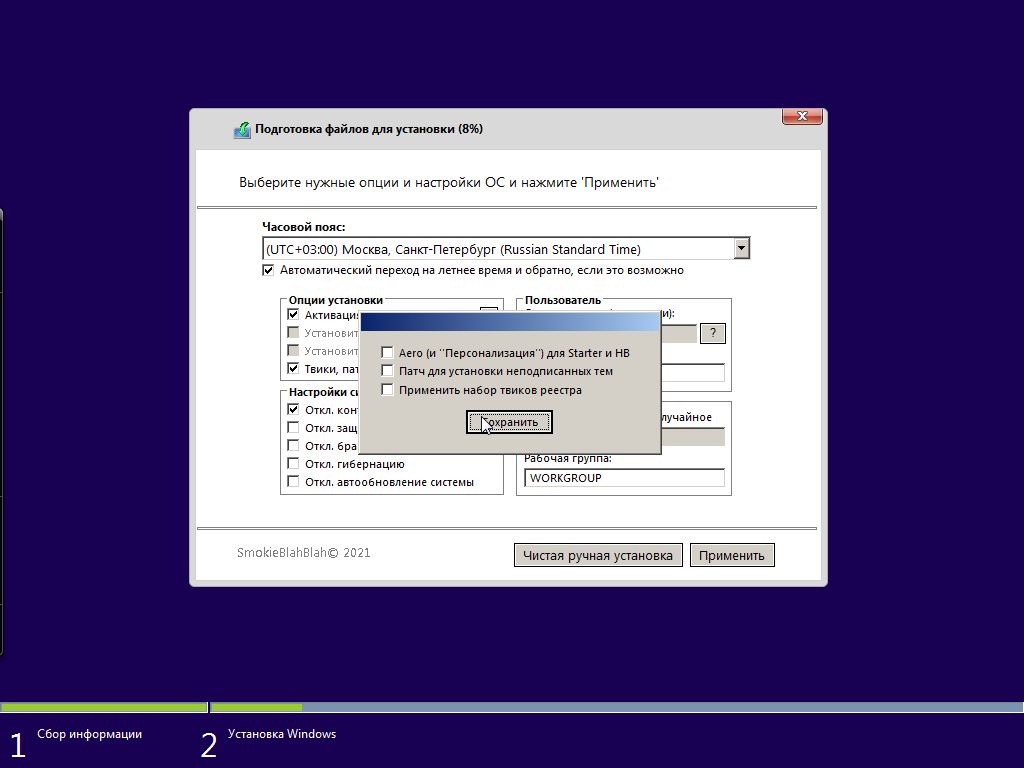Click the Применить button

732,555
